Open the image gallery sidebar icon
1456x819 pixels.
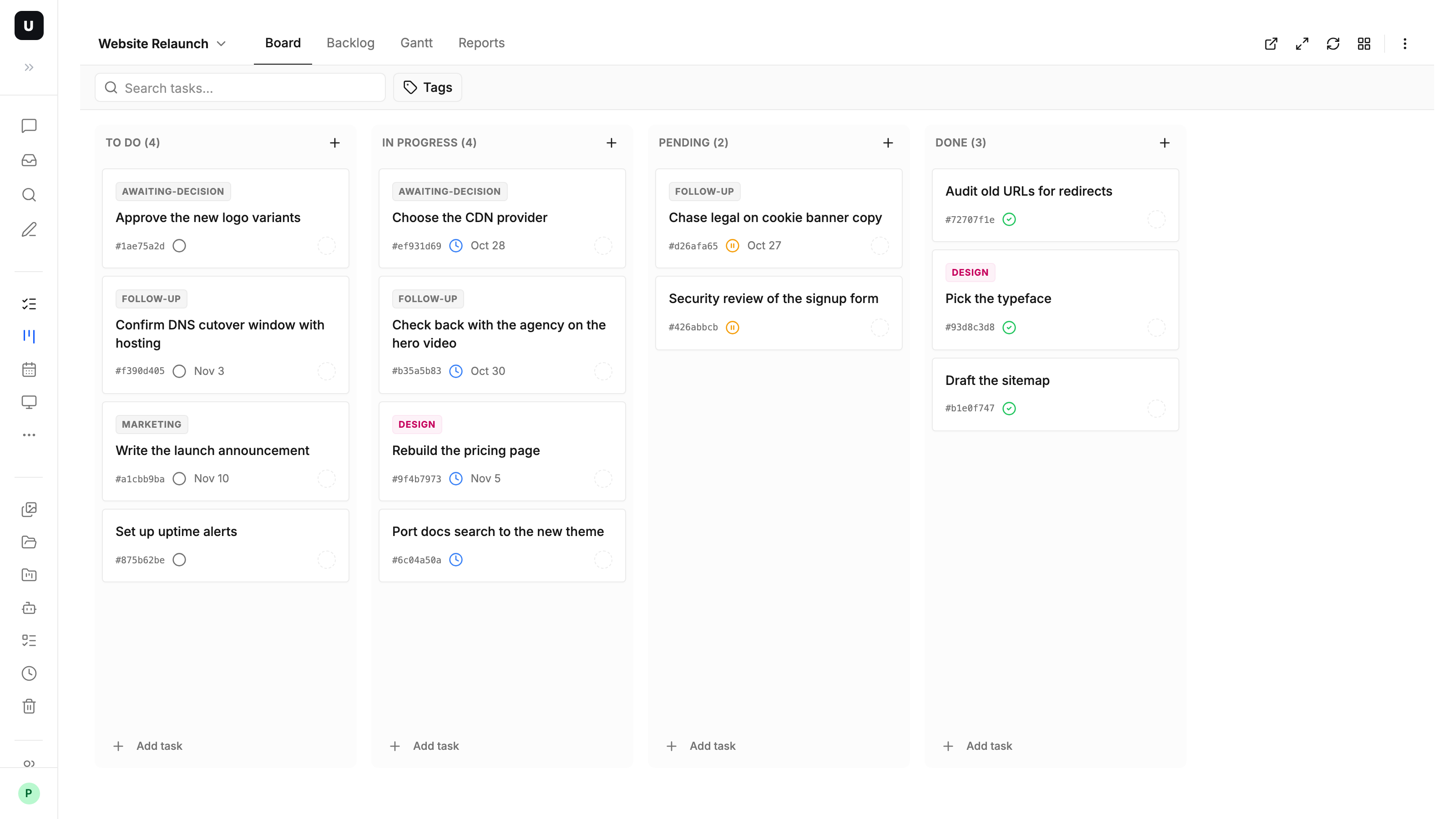coord(29,509)
